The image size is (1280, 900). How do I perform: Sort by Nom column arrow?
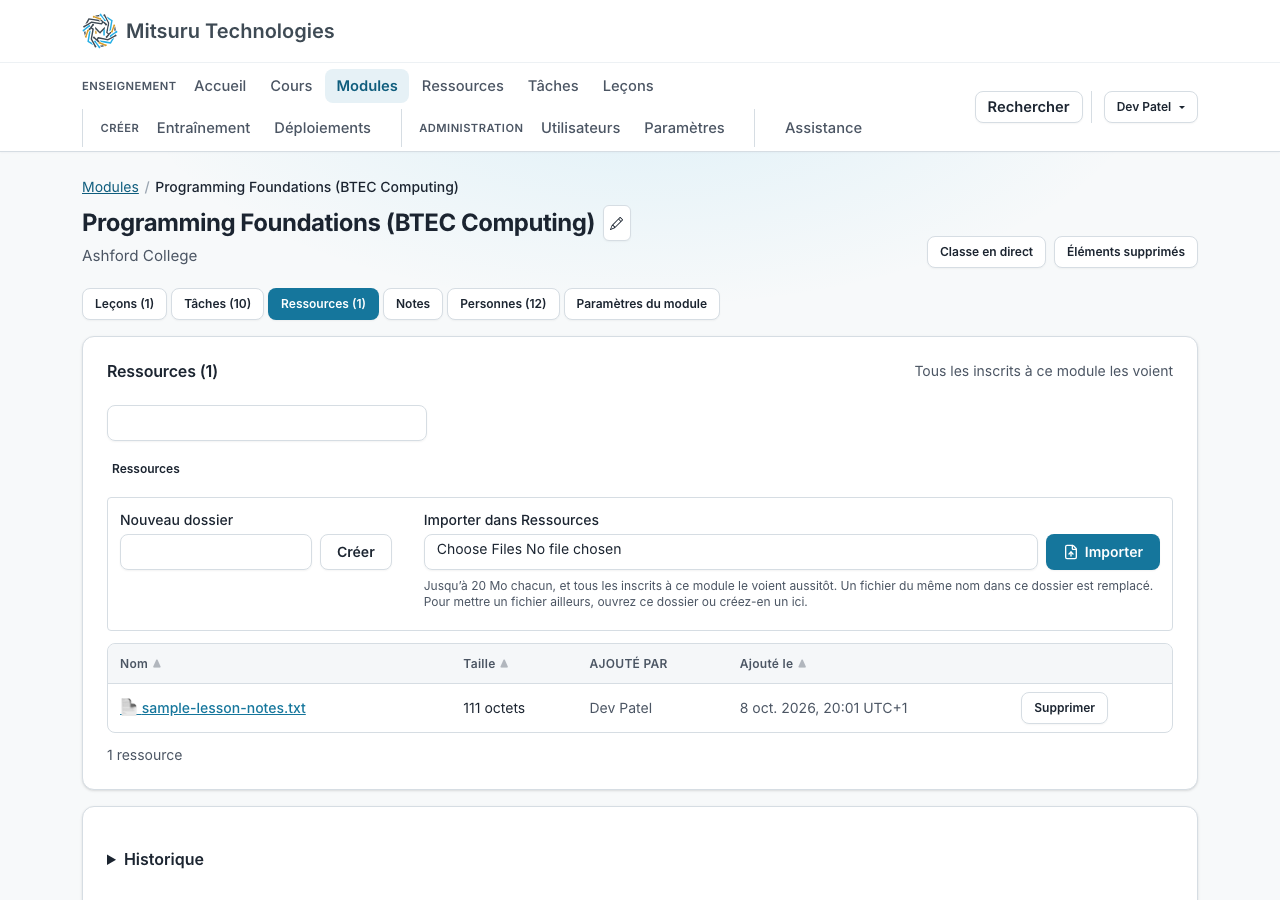click(157, 664)
